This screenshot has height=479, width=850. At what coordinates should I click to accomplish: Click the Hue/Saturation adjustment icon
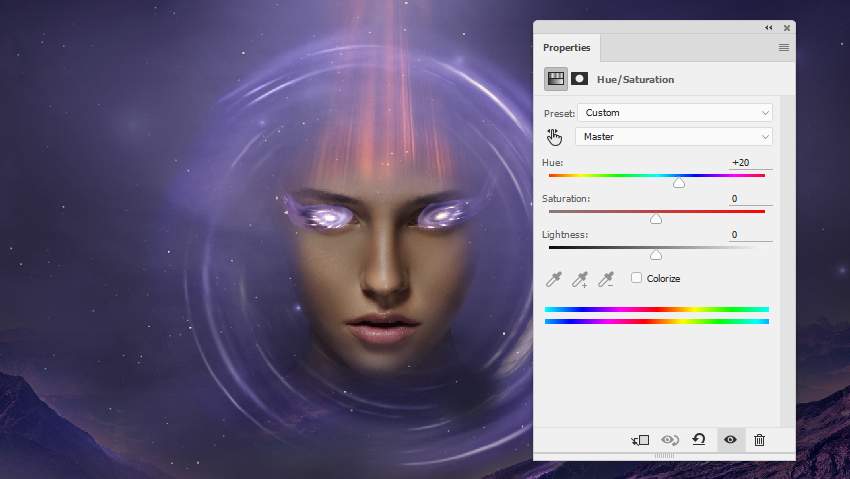555,79
